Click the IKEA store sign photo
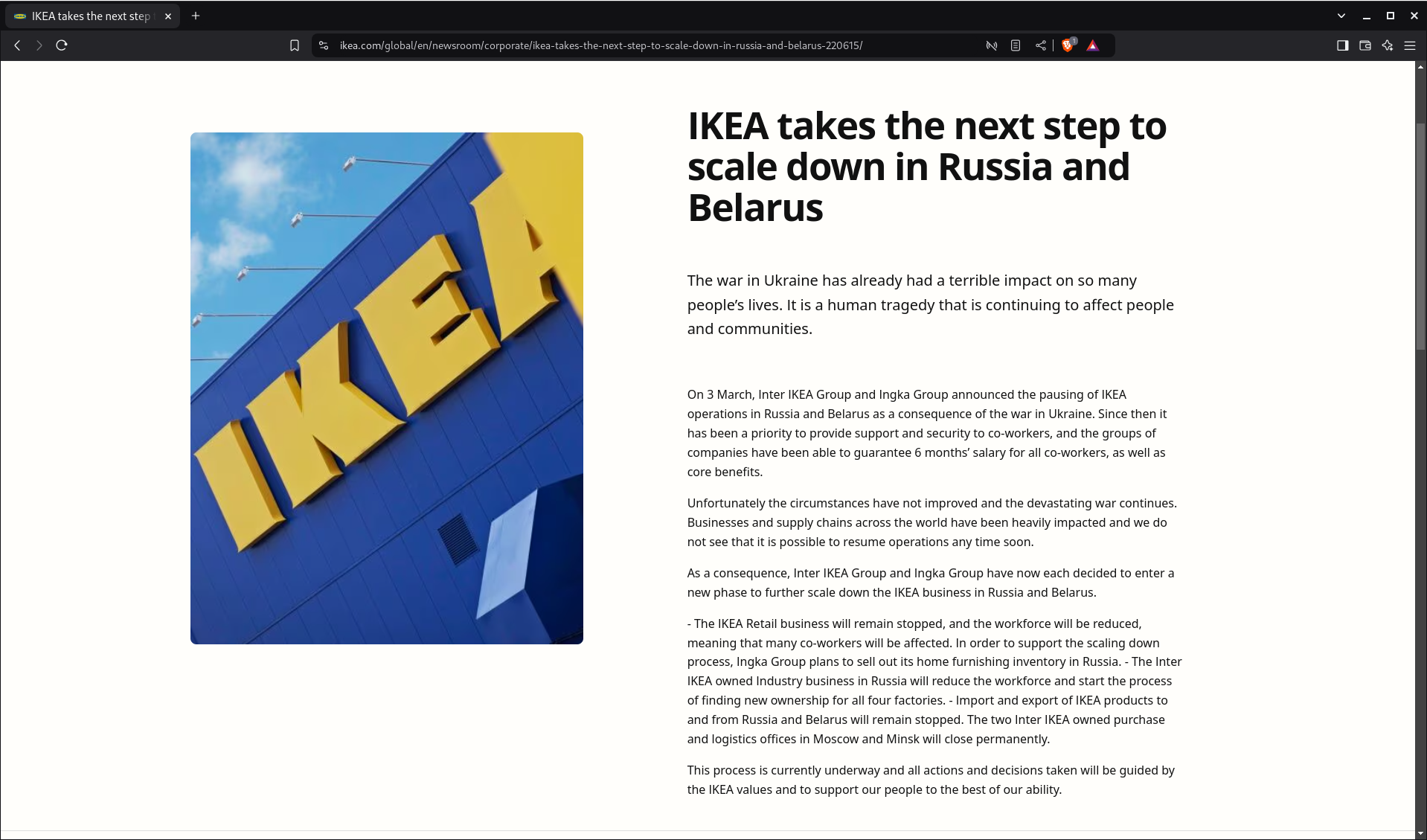The height and width of the screenshot is (840, 1427). [387, 388]
